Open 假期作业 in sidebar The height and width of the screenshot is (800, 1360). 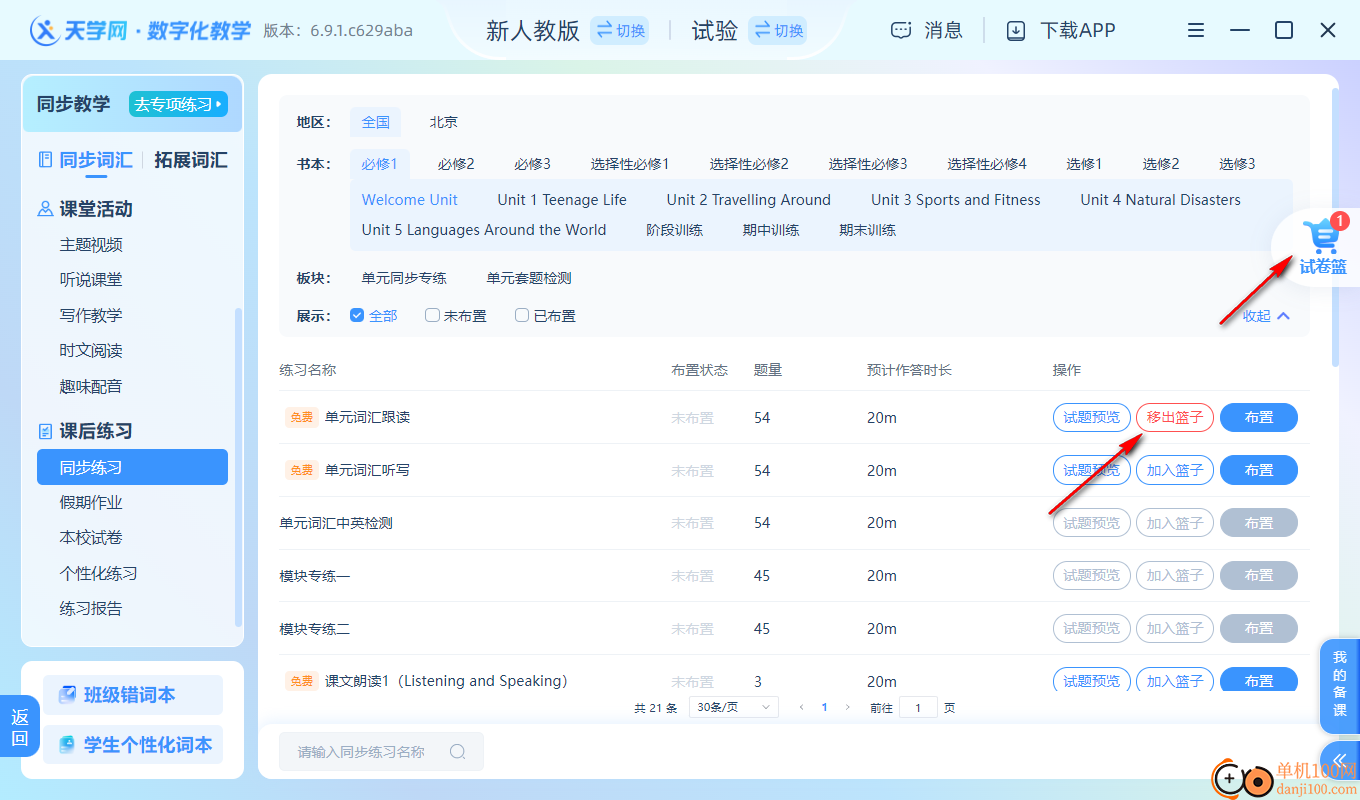click(91, 502)
